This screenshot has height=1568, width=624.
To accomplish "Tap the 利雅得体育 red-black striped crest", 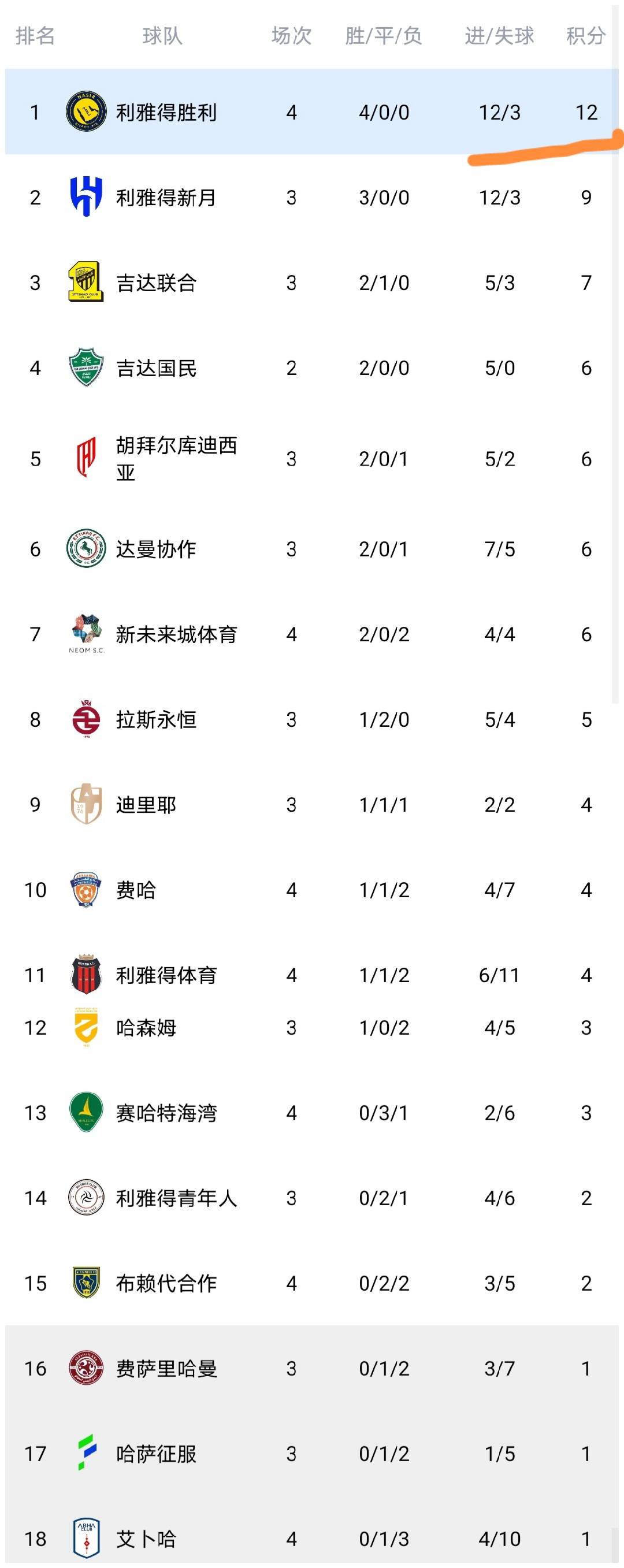I will pyautogui.click(x=86, y=975).
